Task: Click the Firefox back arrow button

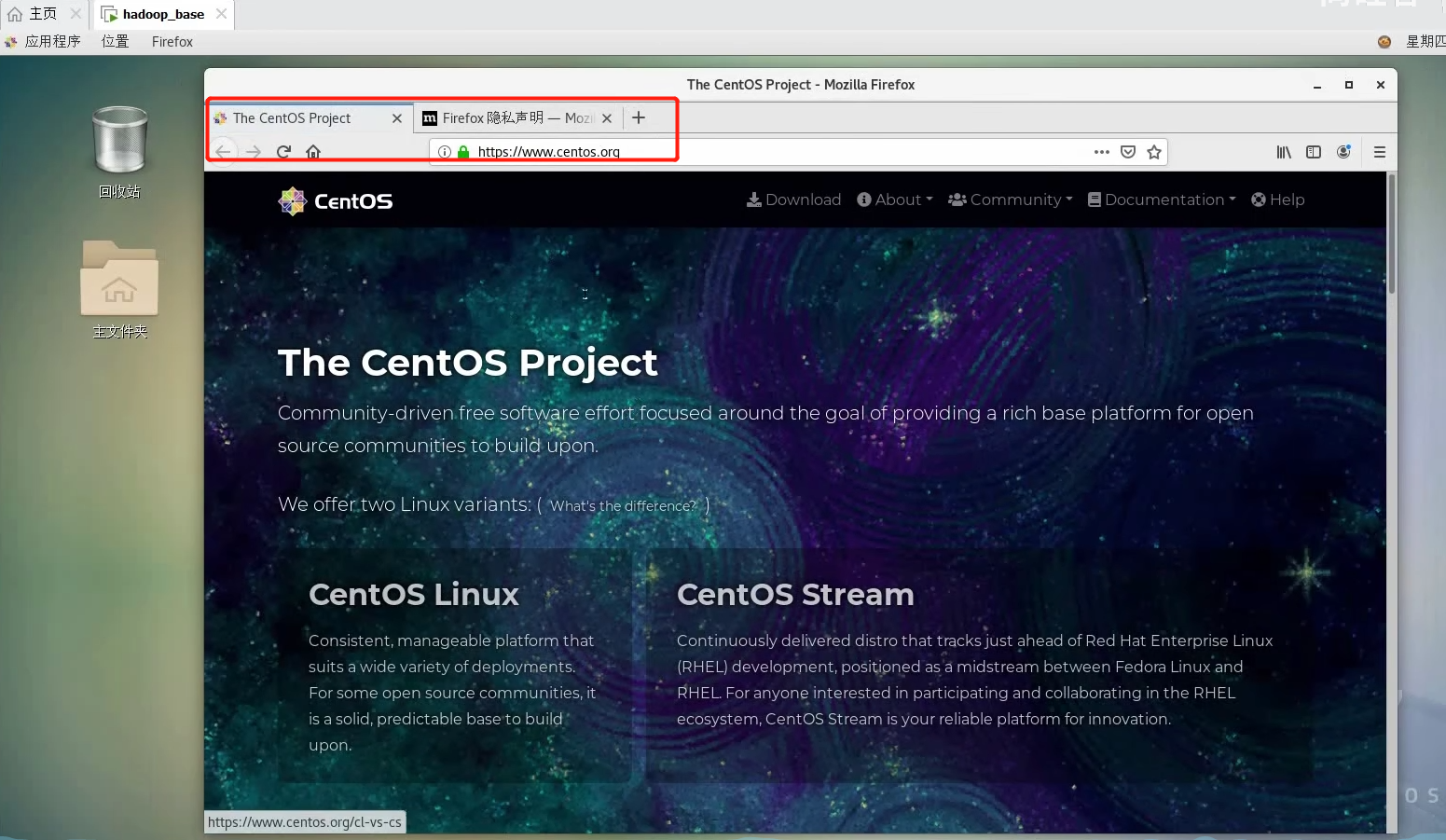Action: (x=223, y=151)
